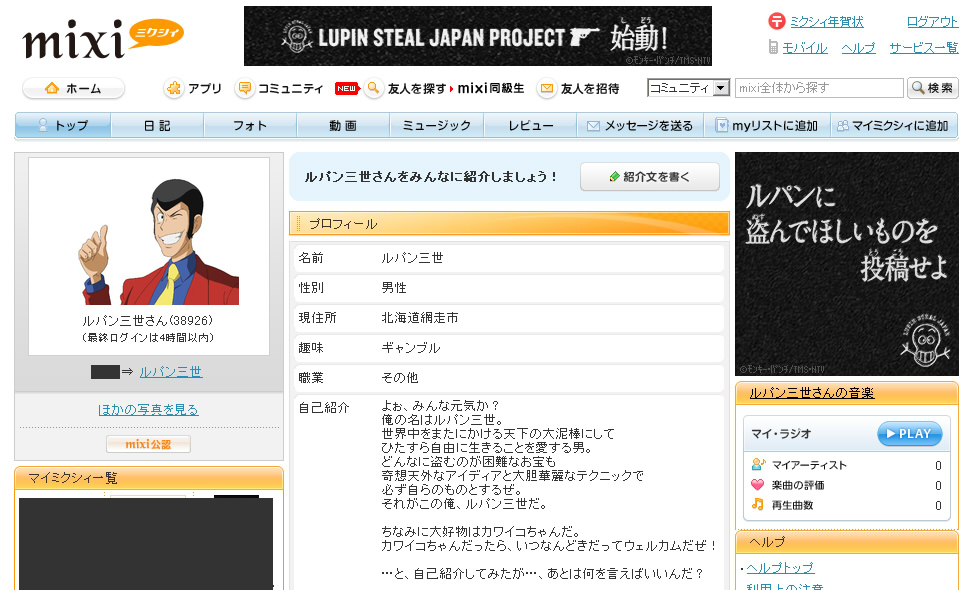Click the アプリ puzzle icon
The width and height of the screenshot is (973, 590).
[174, 89]
